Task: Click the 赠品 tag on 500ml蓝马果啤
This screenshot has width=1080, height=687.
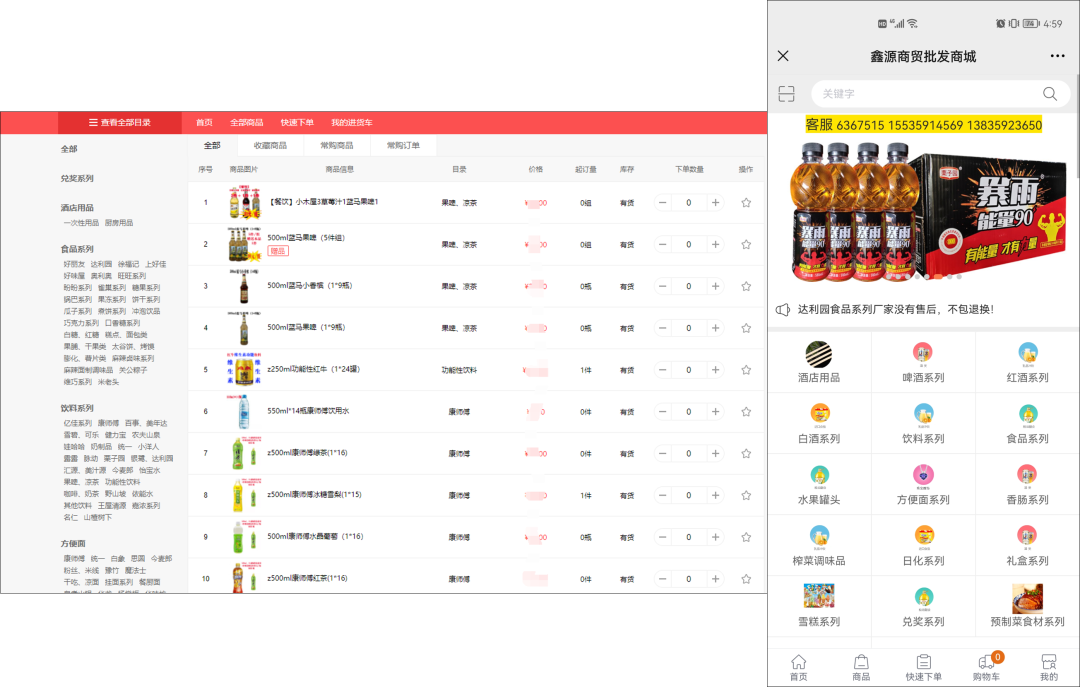Action: tap(278, 252)
